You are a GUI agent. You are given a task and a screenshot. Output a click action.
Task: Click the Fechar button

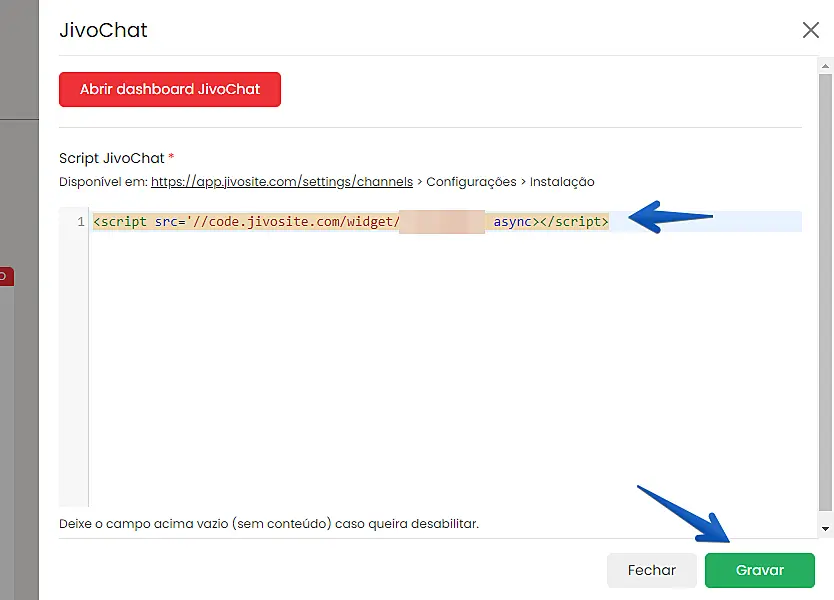(652, 570)
